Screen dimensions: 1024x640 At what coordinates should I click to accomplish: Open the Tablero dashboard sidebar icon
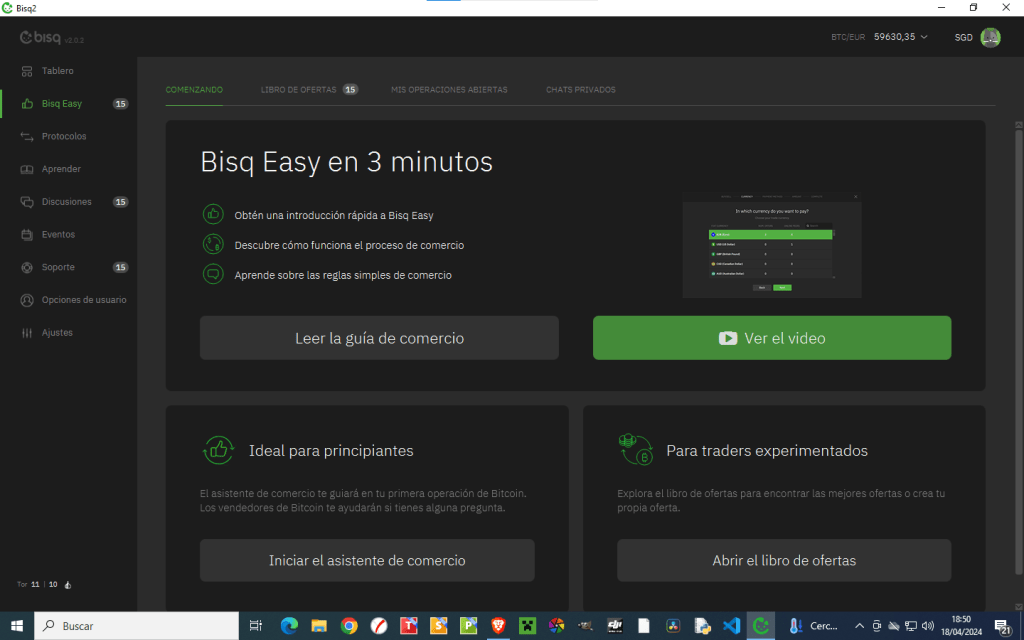pyautogui.click(x=27, y=71)
